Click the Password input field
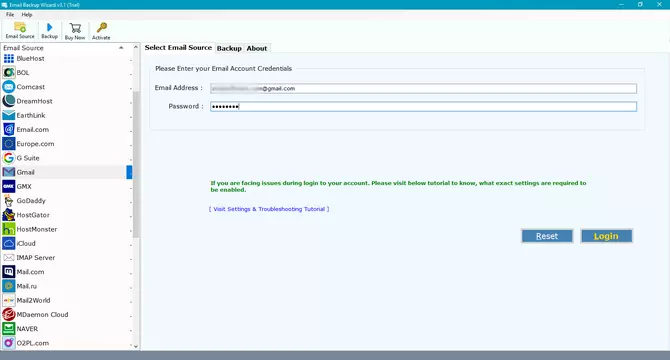 pos(423,106)
